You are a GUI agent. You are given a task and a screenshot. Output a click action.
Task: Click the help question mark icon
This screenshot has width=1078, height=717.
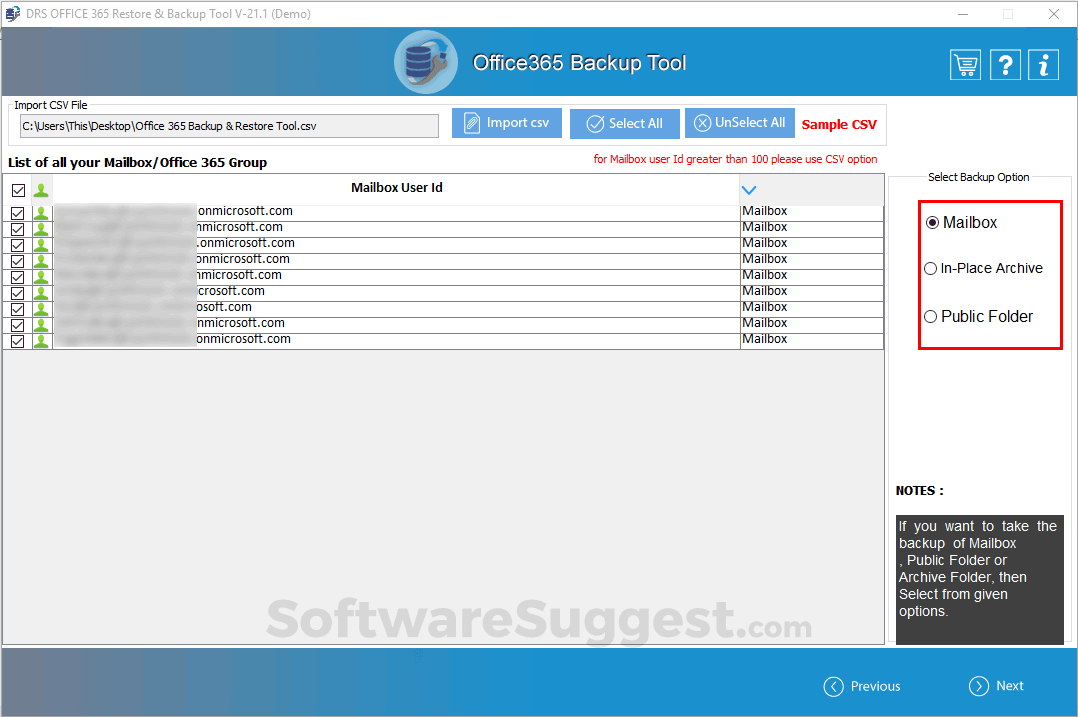tap(1005, 63)
